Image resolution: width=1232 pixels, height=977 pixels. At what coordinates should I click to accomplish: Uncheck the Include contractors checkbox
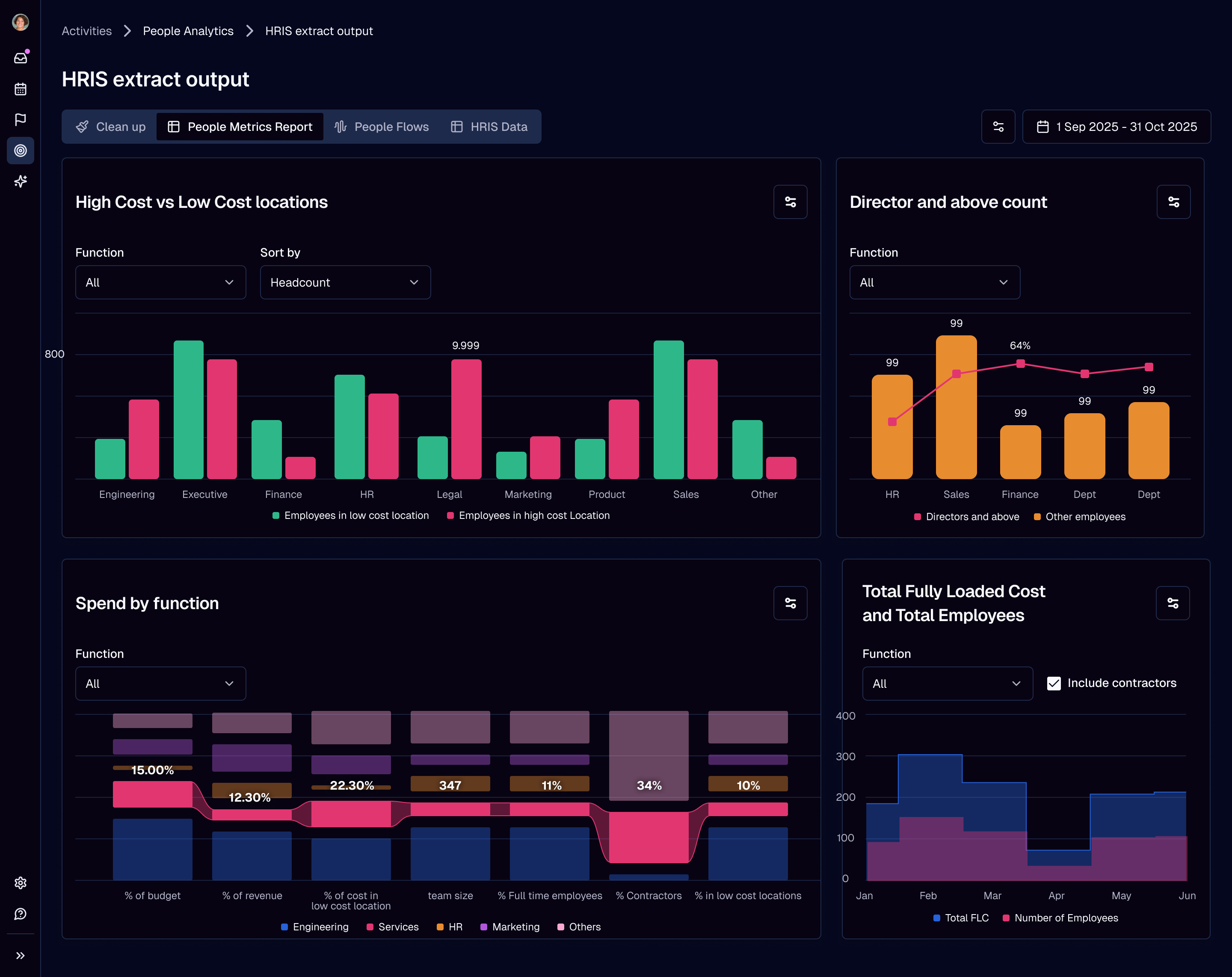pyautogui.click(x=1054, y=683)
